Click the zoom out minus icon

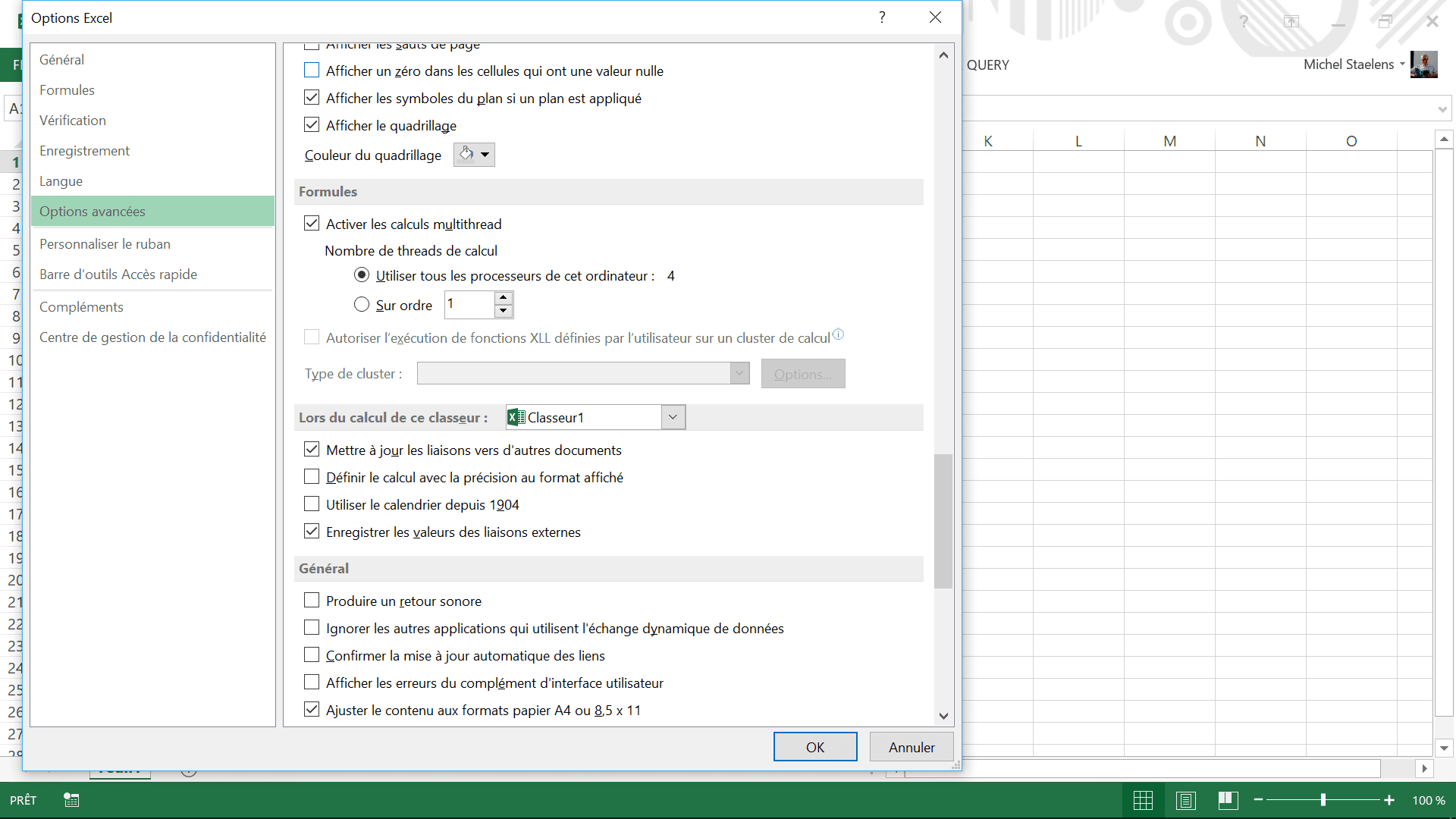pos(1259,800)
